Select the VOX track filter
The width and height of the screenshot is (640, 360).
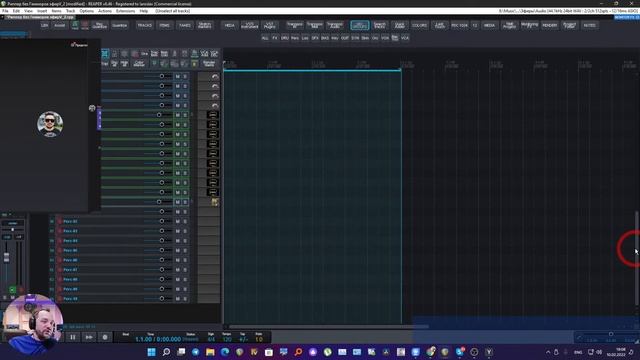point(385,38)
